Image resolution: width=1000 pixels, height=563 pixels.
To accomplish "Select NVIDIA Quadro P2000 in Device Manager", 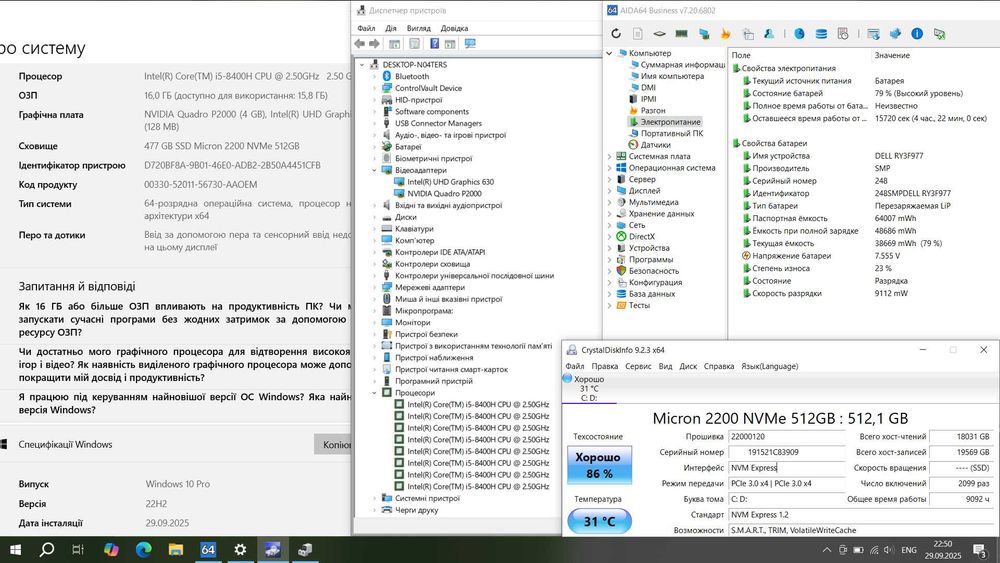I will pyautogui.click(x=444, y=193).
